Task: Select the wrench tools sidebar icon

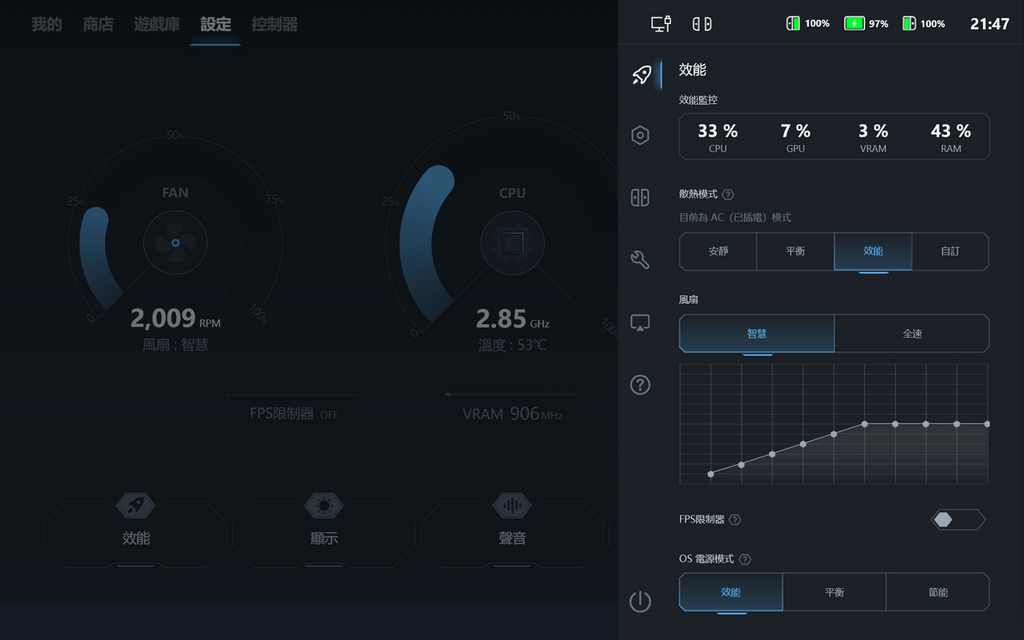Action: (x=641, y=260)
